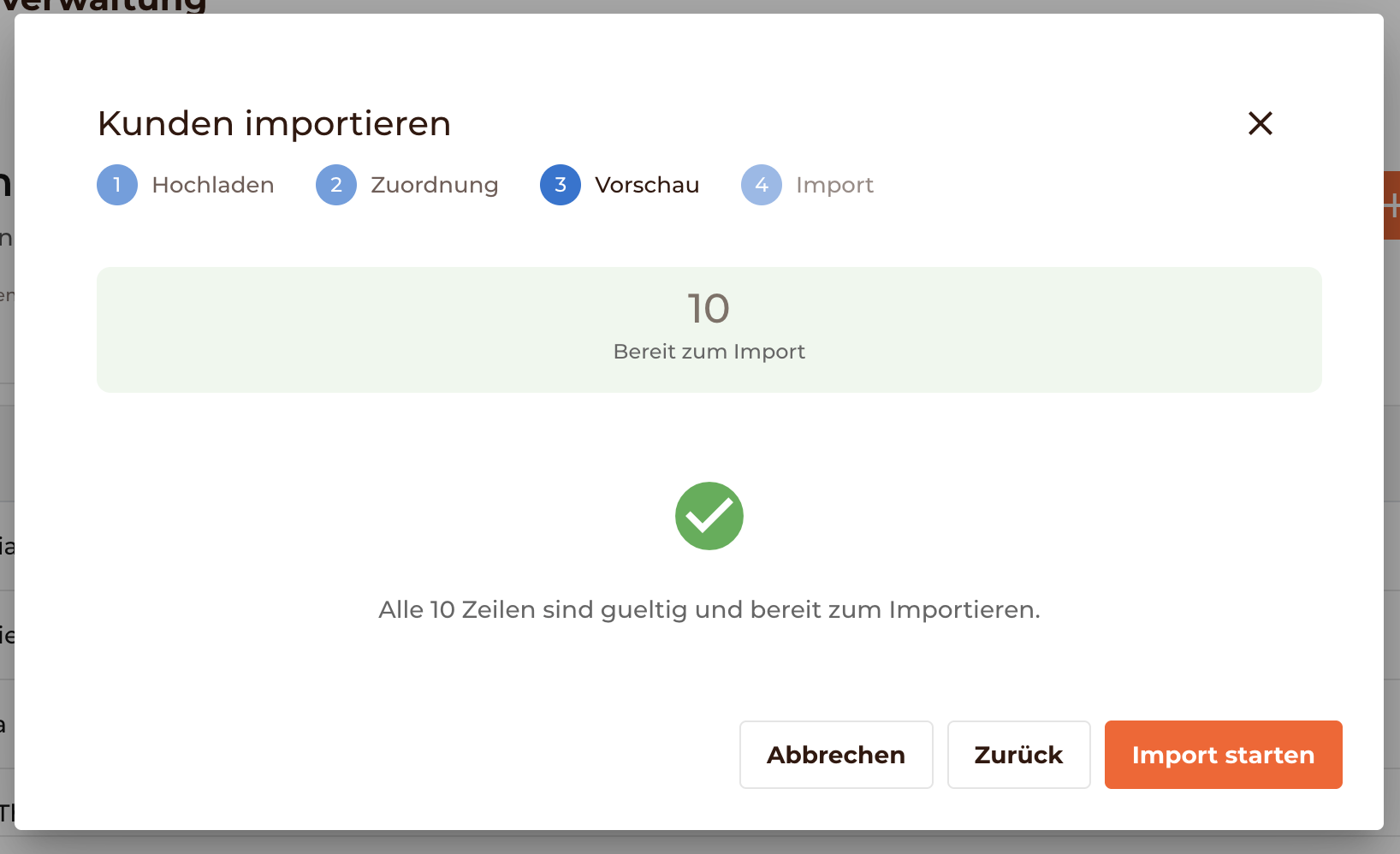
Task: Go back with the Zurück button
Action: click(1018, 755)
